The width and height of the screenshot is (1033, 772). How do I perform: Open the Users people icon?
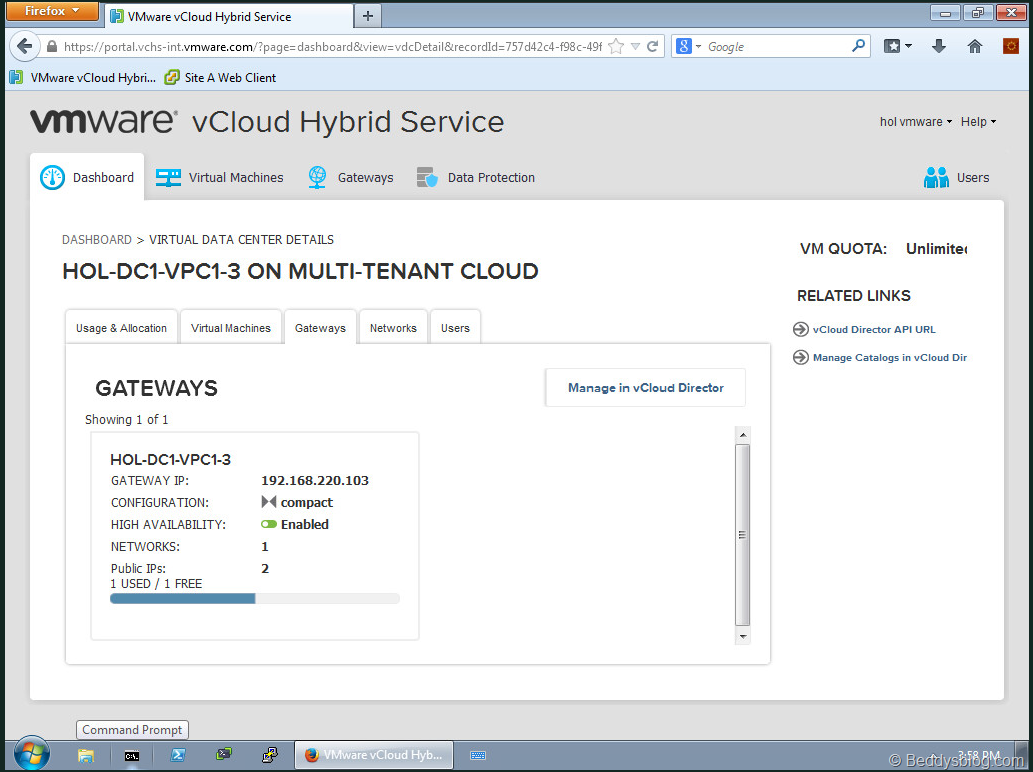(935, 178)
